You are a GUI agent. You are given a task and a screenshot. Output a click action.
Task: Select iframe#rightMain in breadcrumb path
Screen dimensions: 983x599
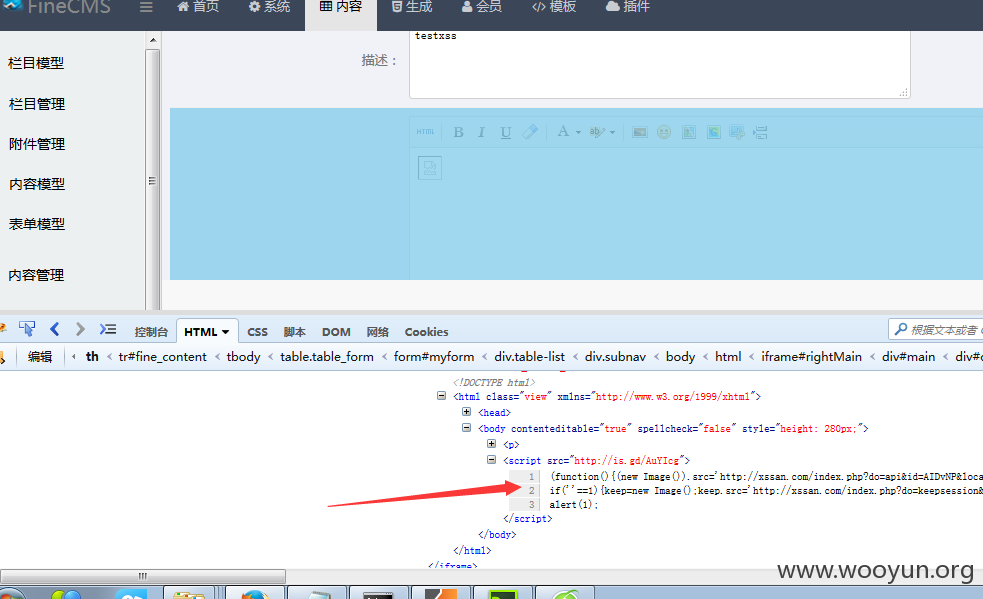point(811,357)
